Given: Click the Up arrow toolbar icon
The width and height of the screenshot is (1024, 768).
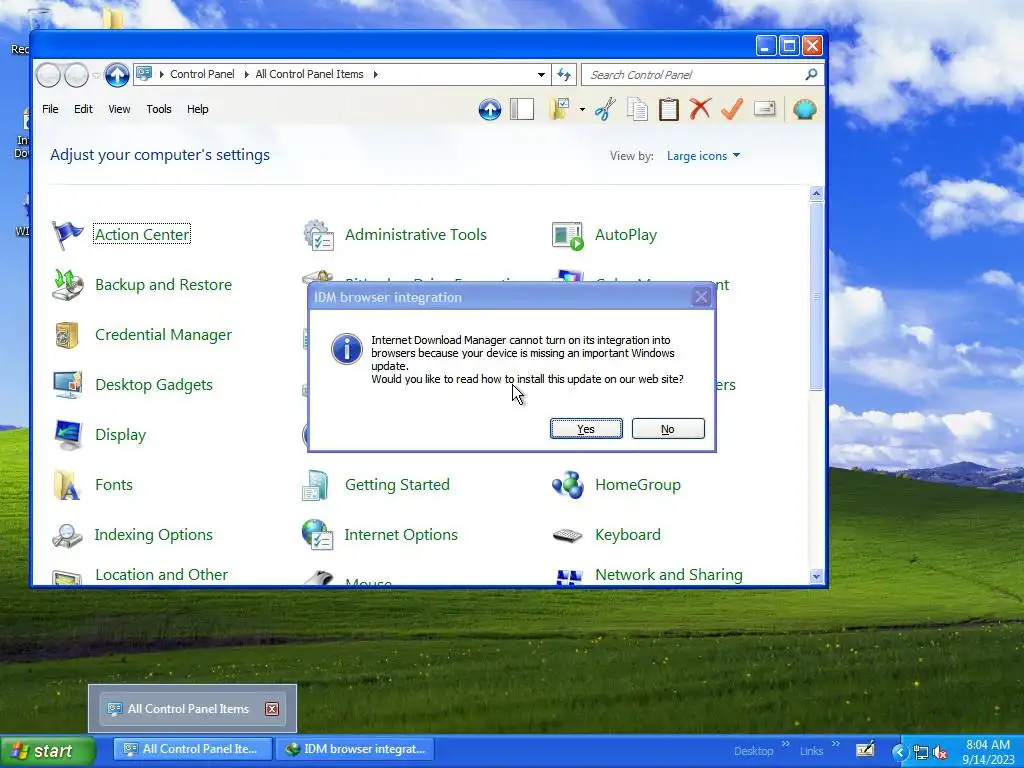Looking at the screenshot, I should pos(490,109).
